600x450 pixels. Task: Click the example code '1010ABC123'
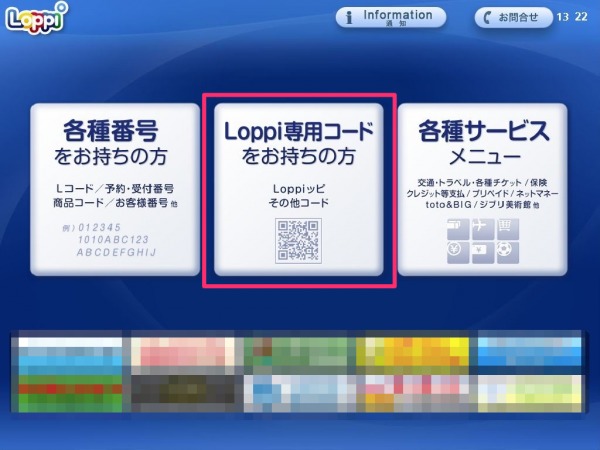(113, 240)
